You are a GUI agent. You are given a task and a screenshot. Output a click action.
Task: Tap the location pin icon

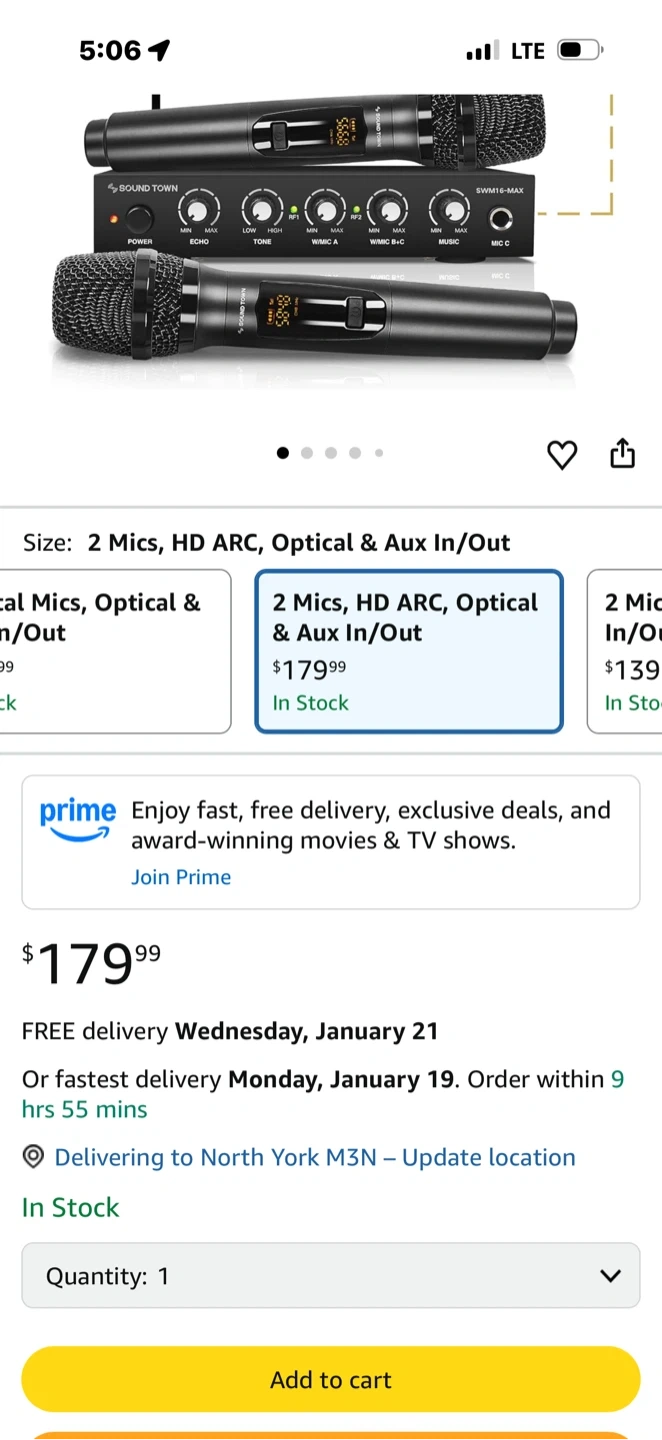pyautogui.click(x=33, y=1157)
